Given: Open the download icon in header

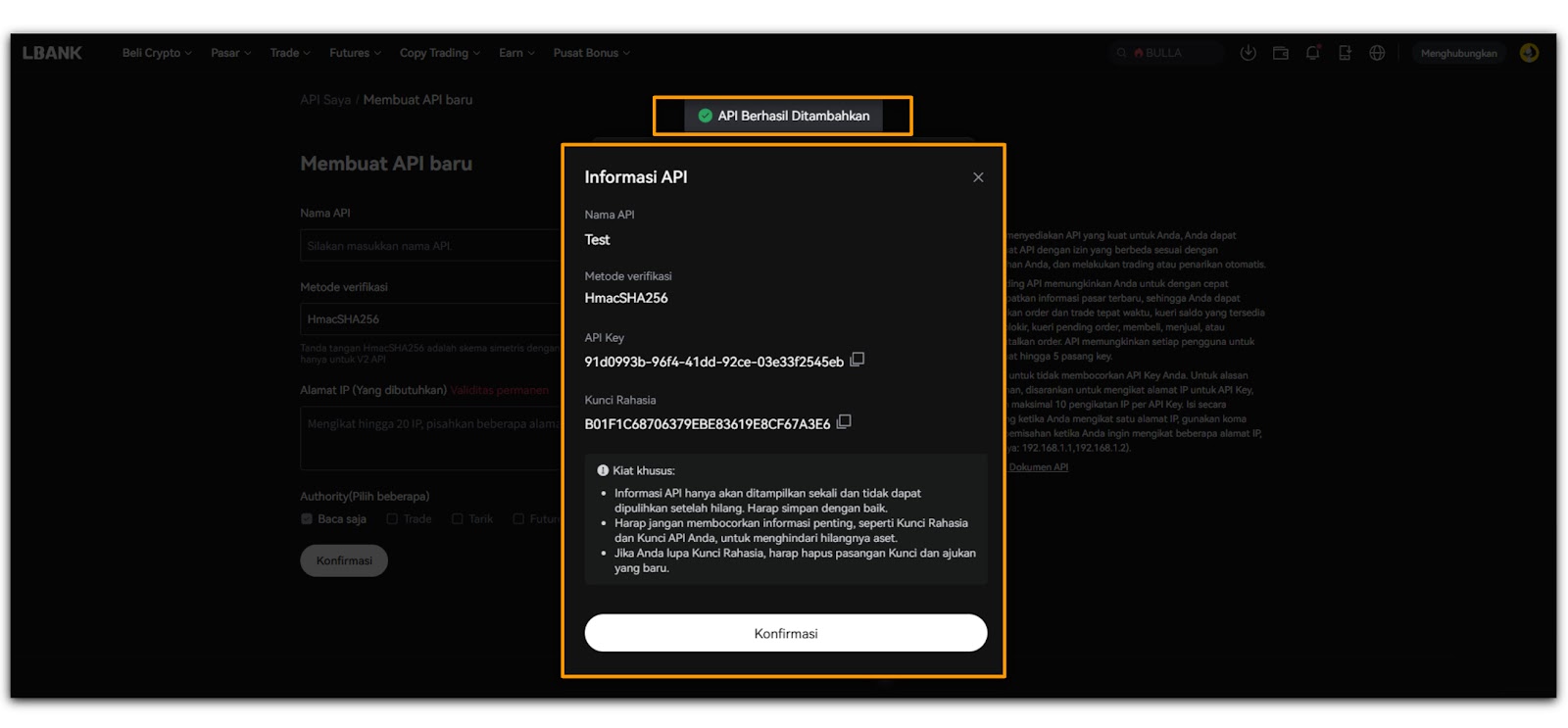Looking at the screenshot, I should 1248,53.
